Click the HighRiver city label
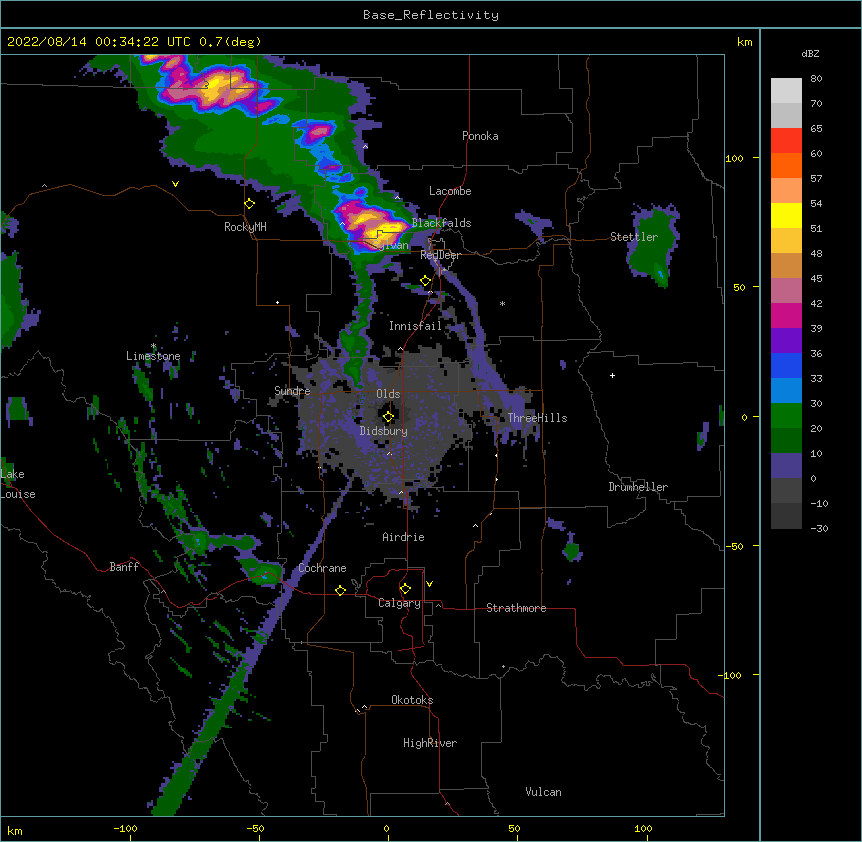This screenshot has height=842, width=862. (430, 743)
